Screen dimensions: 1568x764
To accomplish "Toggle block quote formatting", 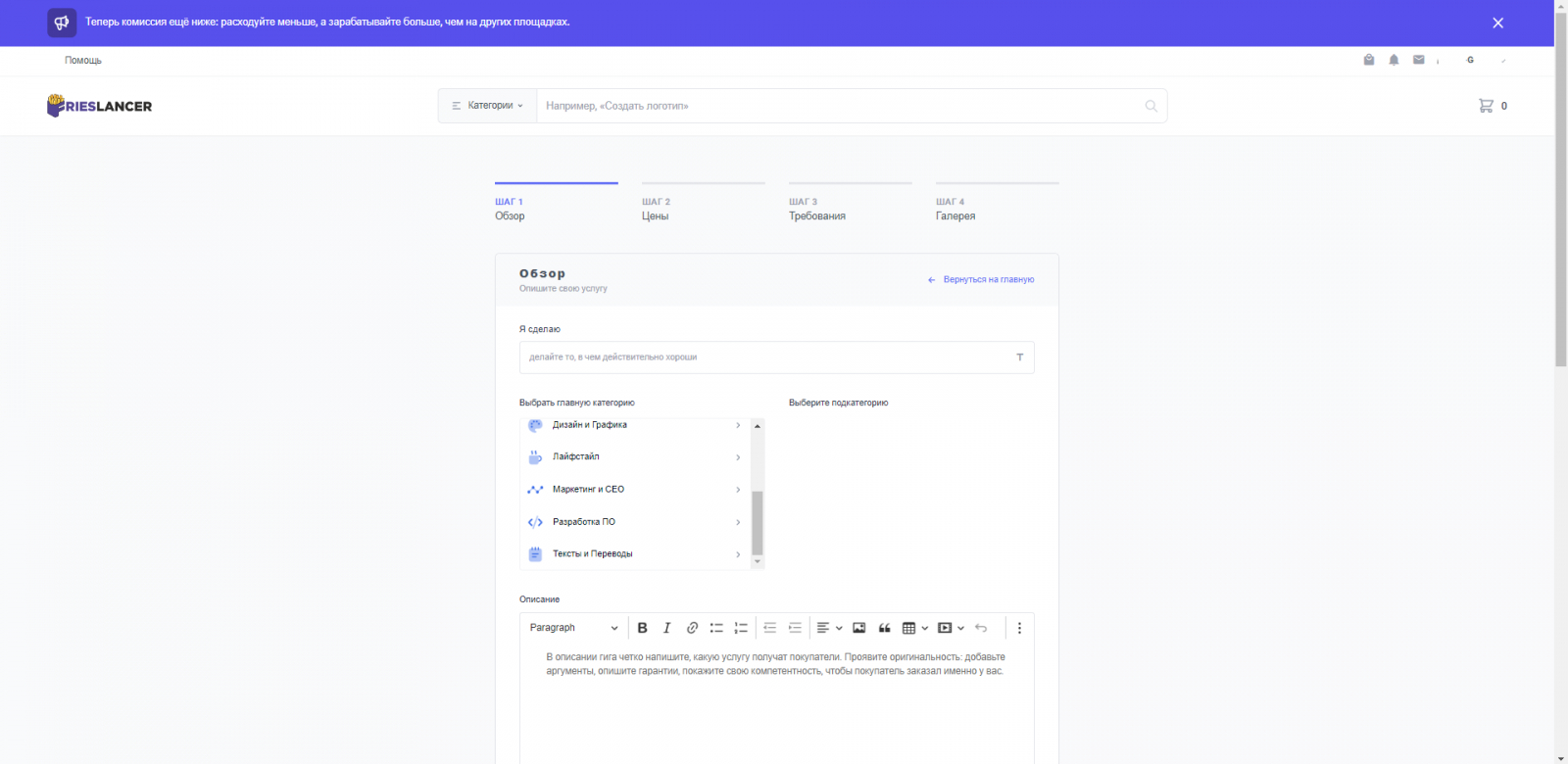I will pyautogui.click(x=884, y=628).
